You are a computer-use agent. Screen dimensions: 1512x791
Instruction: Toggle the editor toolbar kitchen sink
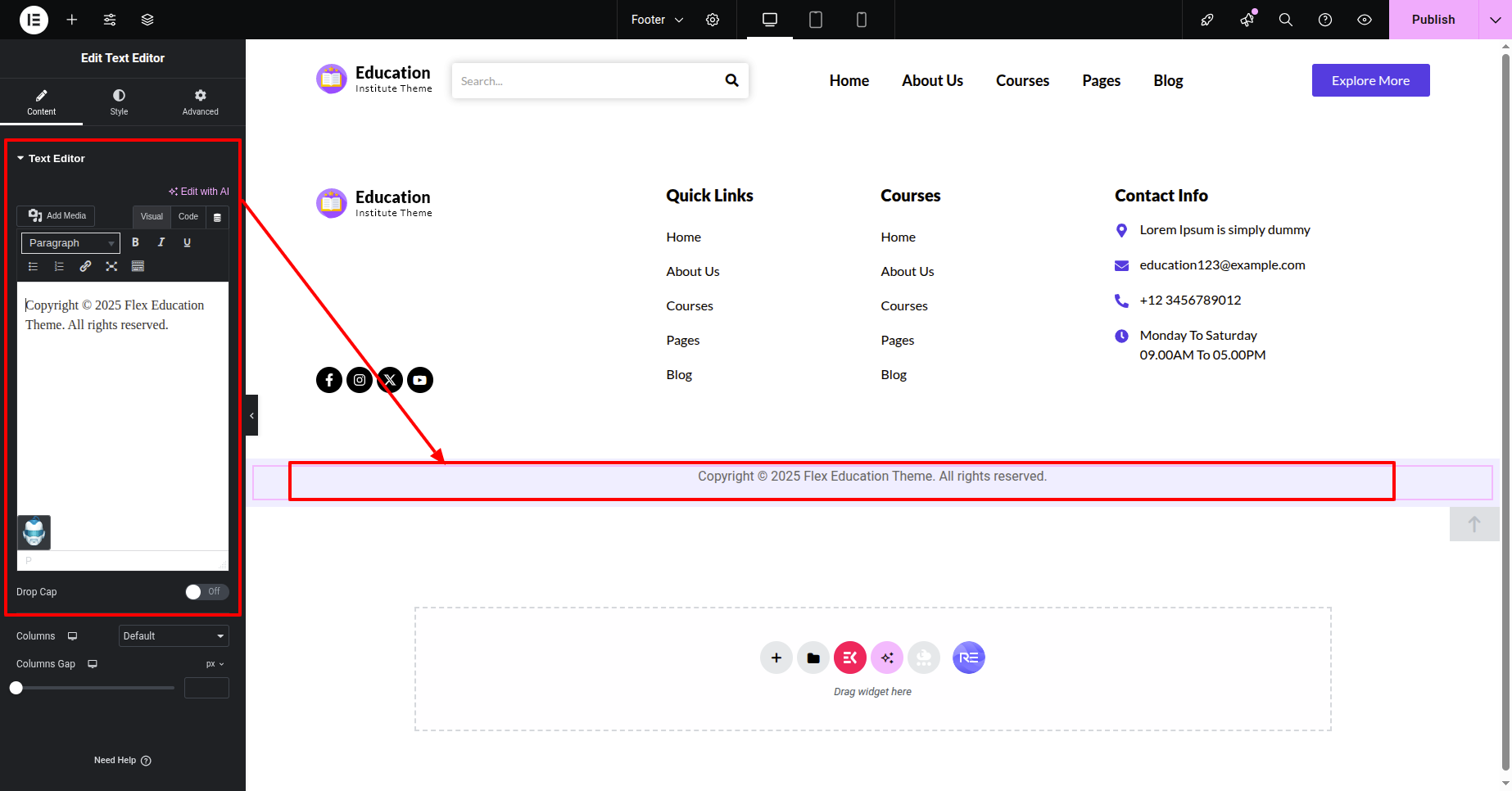[138, 266]
